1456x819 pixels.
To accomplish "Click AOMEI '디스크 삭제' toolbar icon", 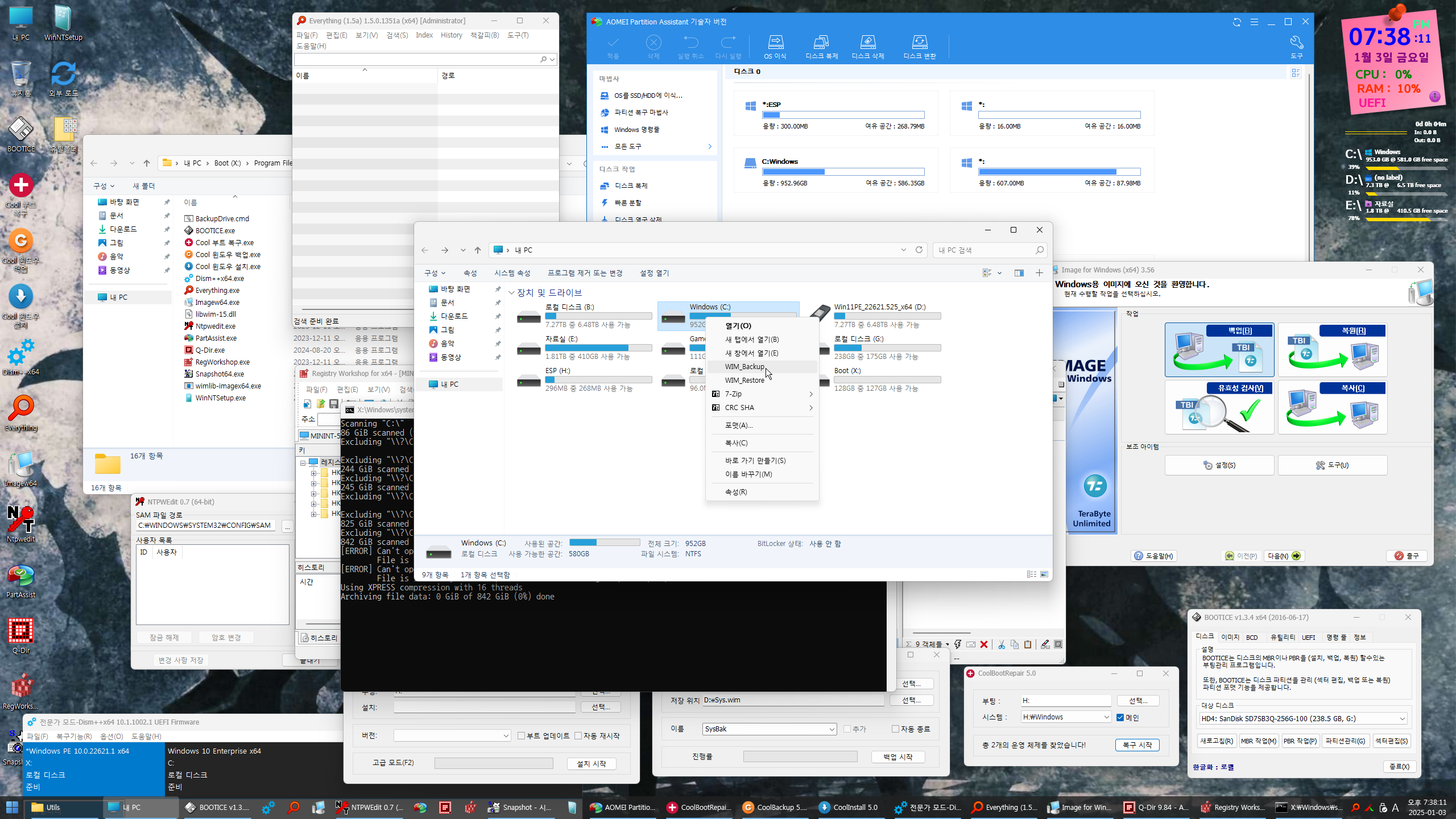I will (867, 47).
